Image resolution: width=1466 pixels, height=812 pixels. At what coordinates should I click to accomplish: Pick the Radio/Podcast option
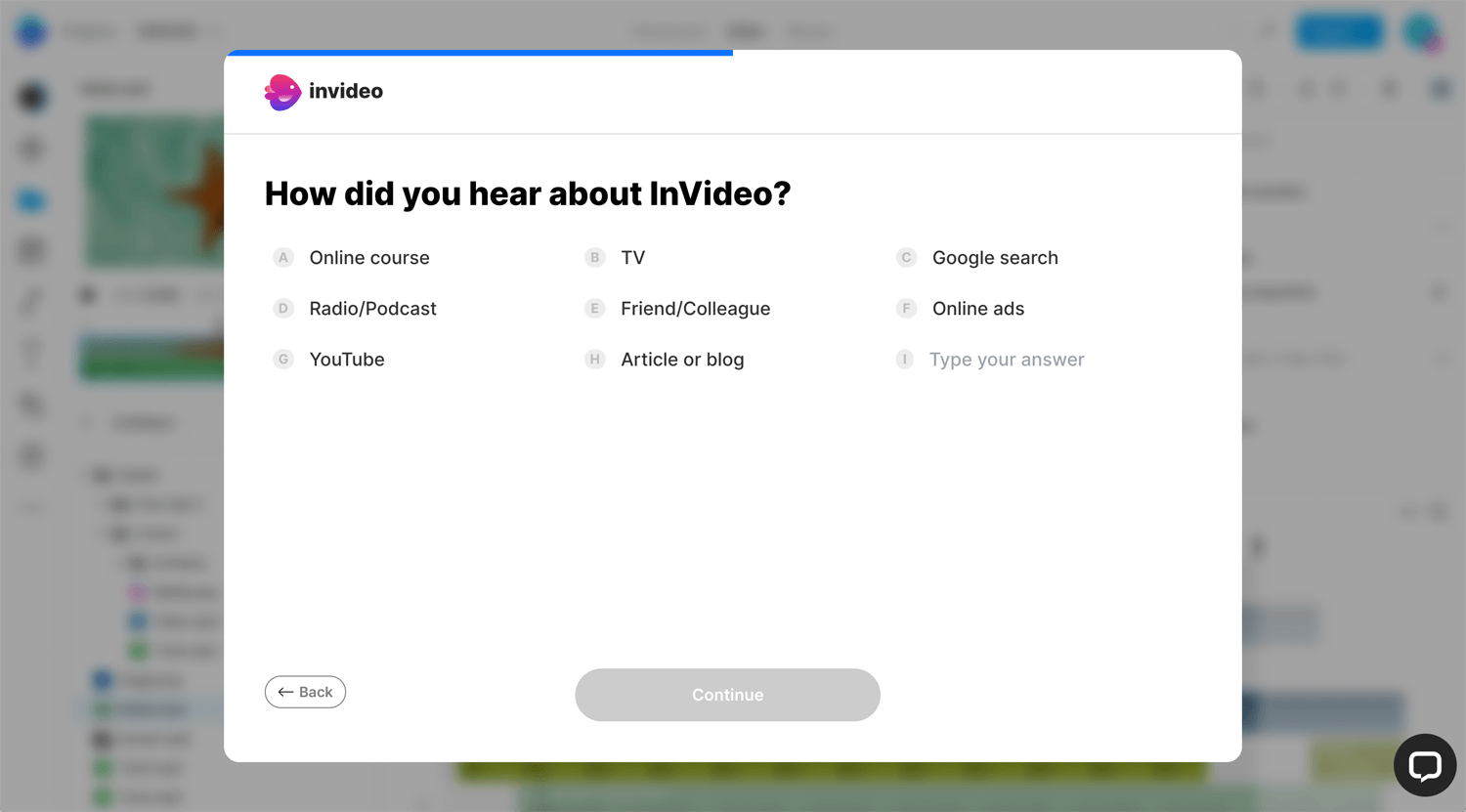(355, 309)
